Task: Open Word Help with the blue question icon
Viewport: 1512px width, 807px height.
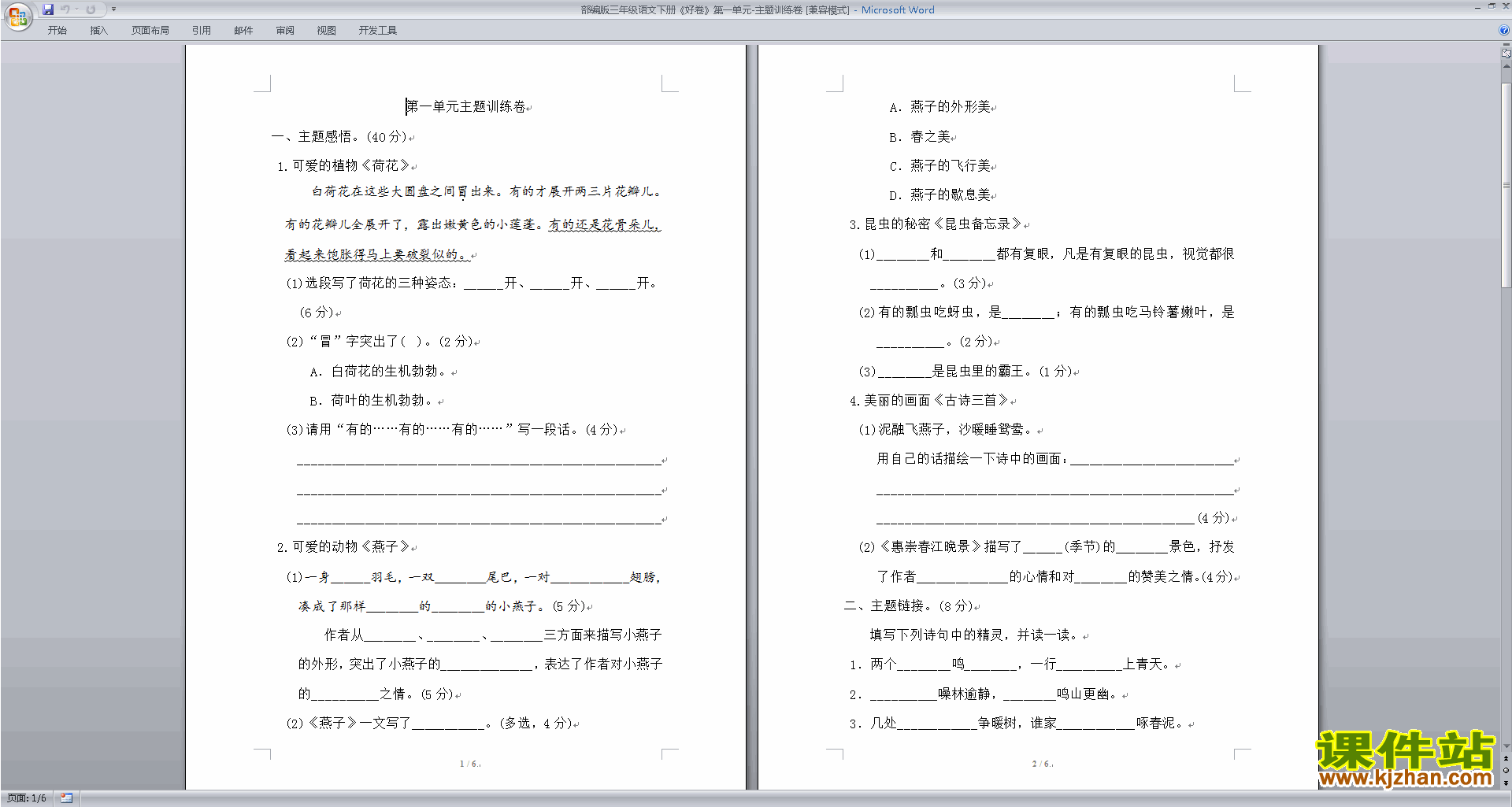Action: click(1504, 31)
